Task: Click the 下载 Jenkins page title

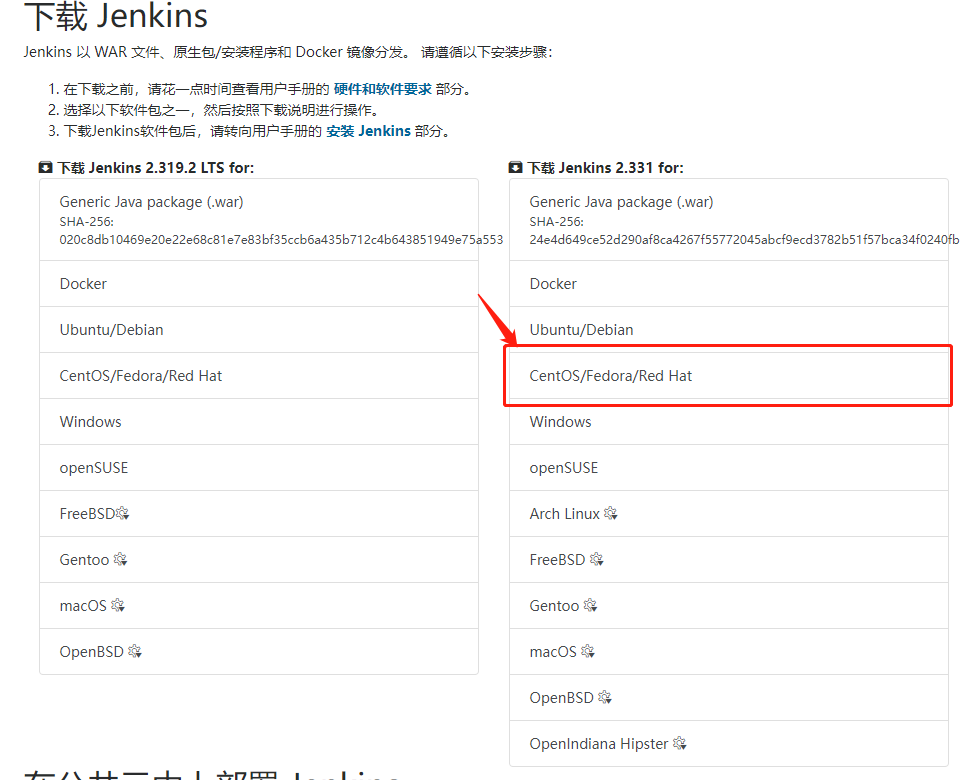Action: pos(116,16)
